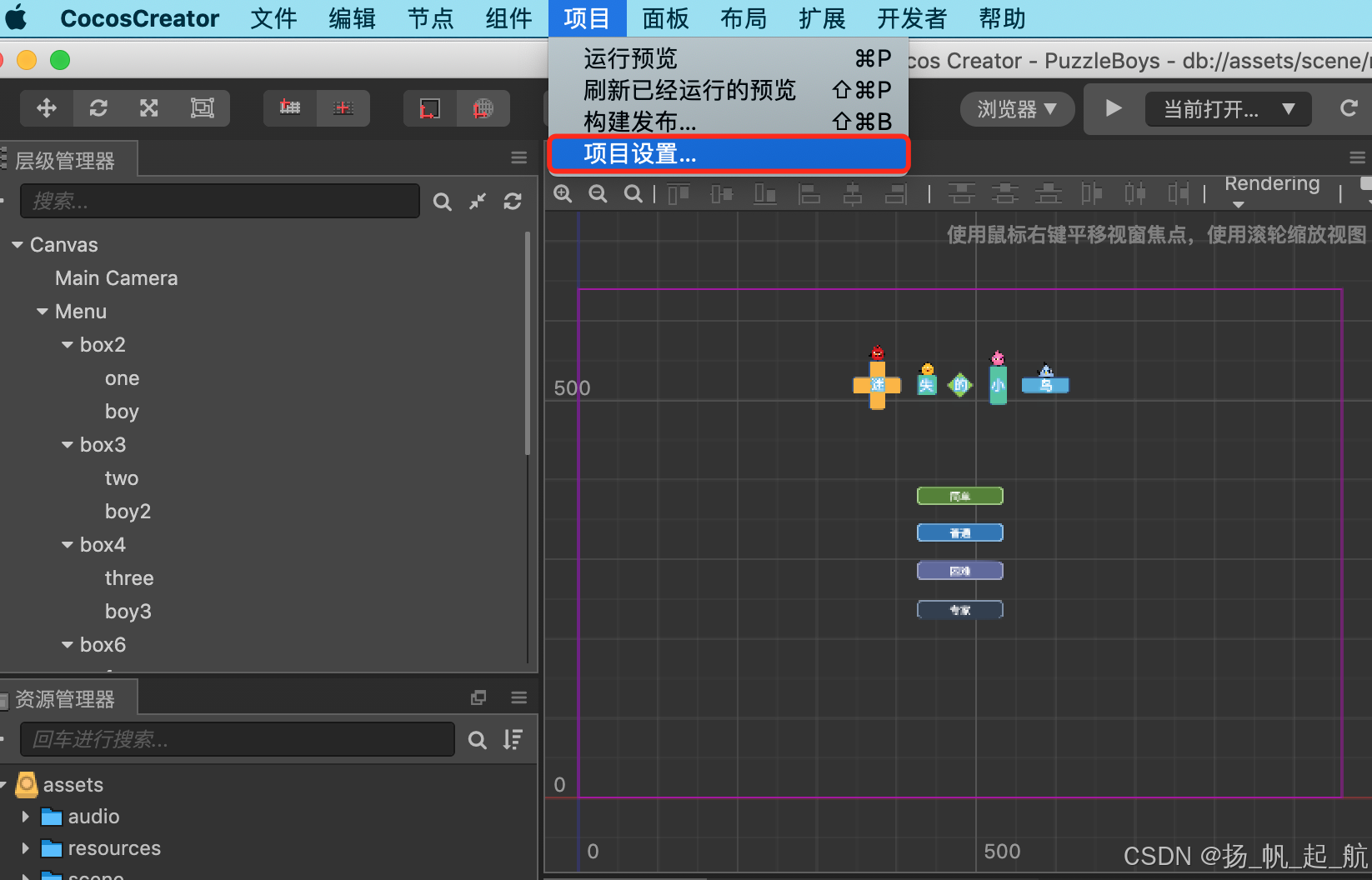Change assets sort order
Image resolution: width=1372 pixels, height=880 pixels.
coord(513,740)
